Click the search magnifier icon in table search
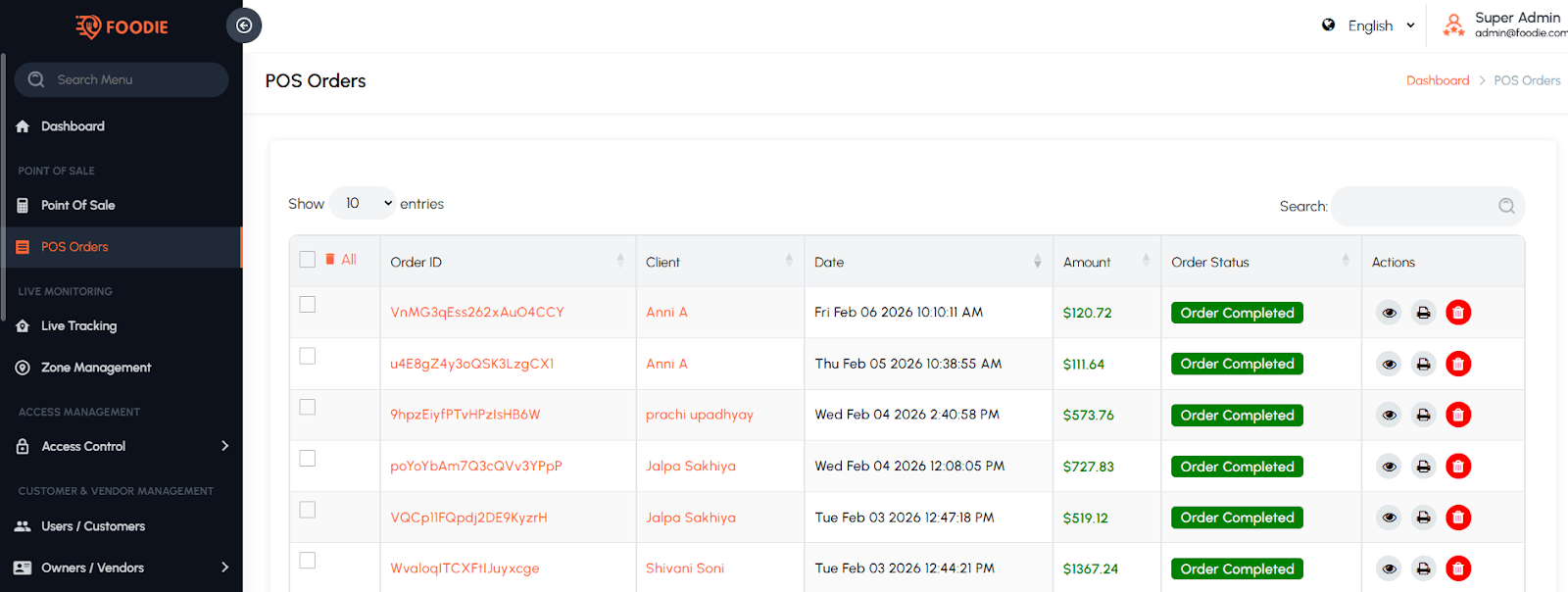The width and height of the screenshot is (1568, 592). 1506,206
